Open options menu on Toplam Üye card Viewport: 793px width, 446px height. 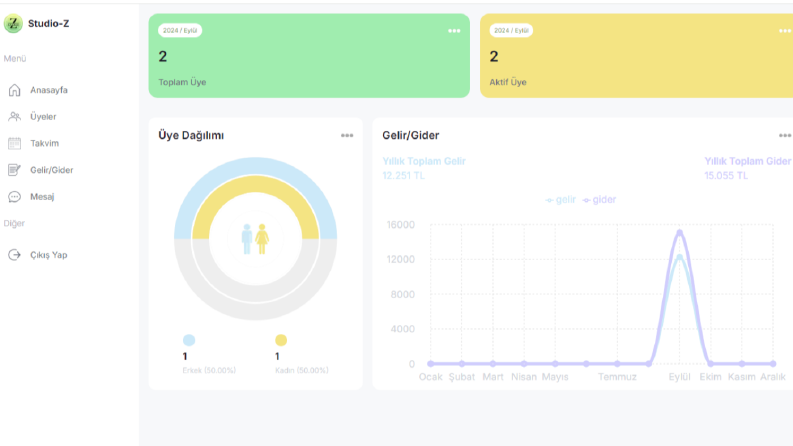coord(454,31)
